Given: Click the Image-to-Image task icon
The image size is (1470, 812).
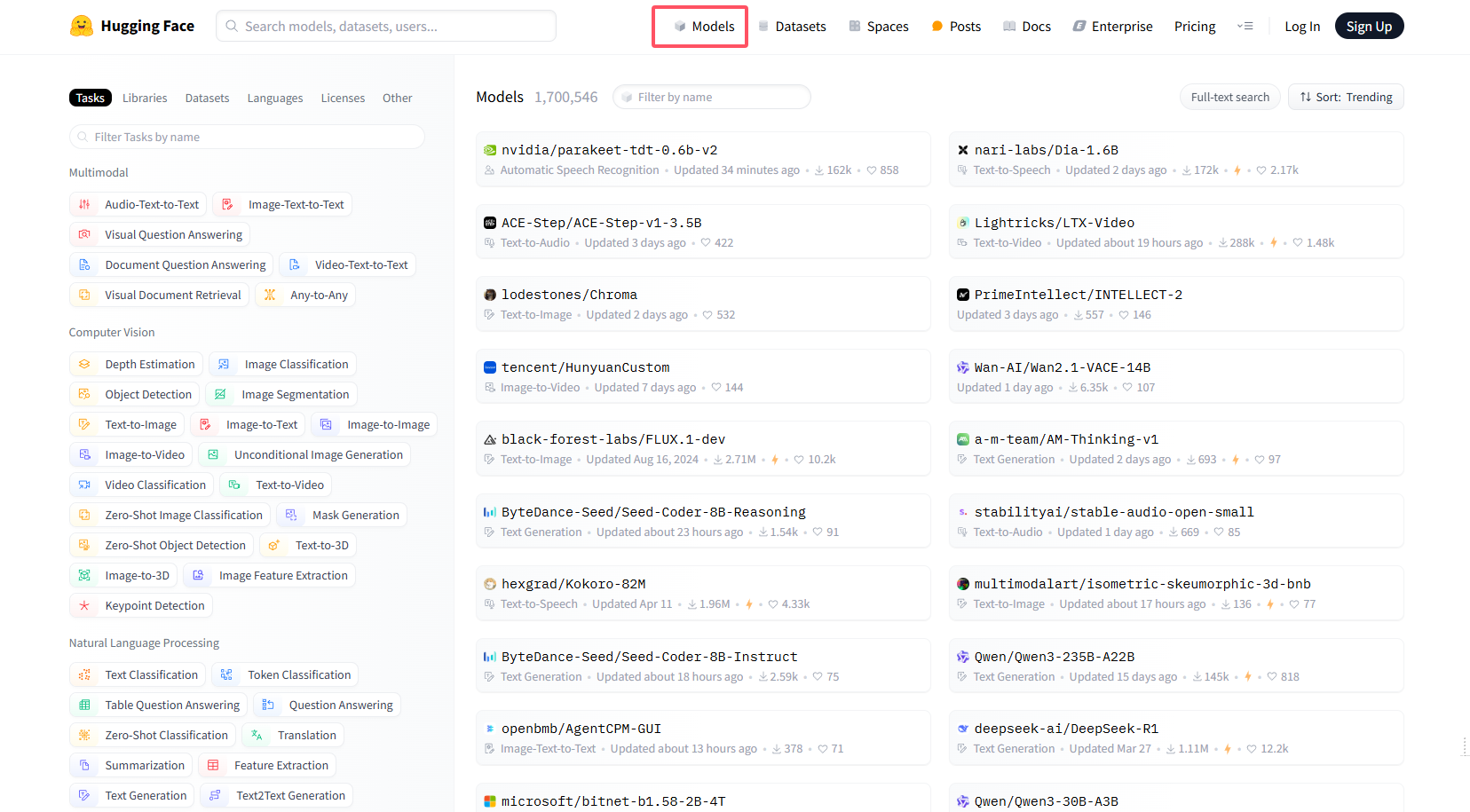Looking at the screenshot, I should click(326, 424).
